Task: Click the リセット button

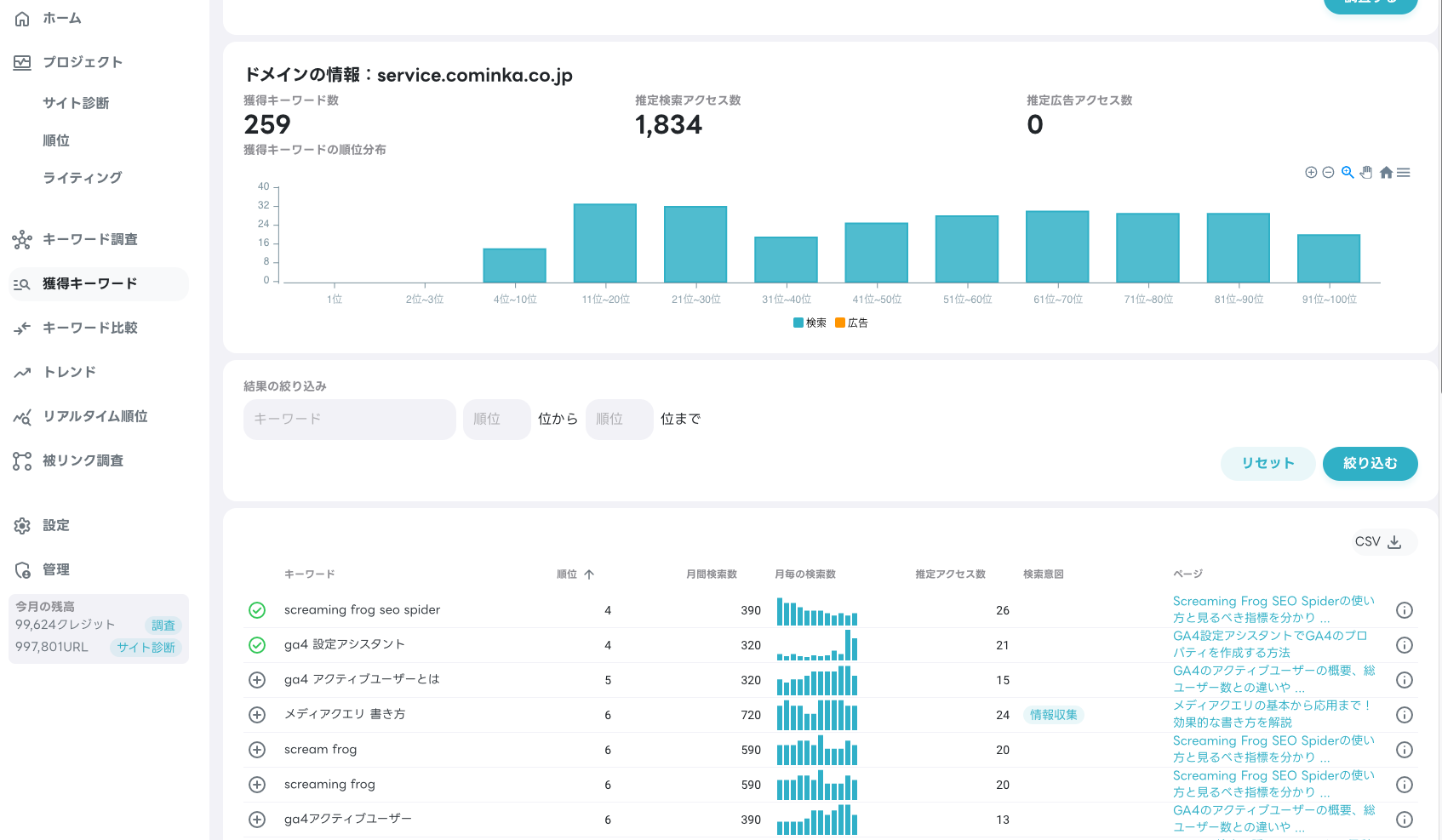Action: (x=1268, y=464)
